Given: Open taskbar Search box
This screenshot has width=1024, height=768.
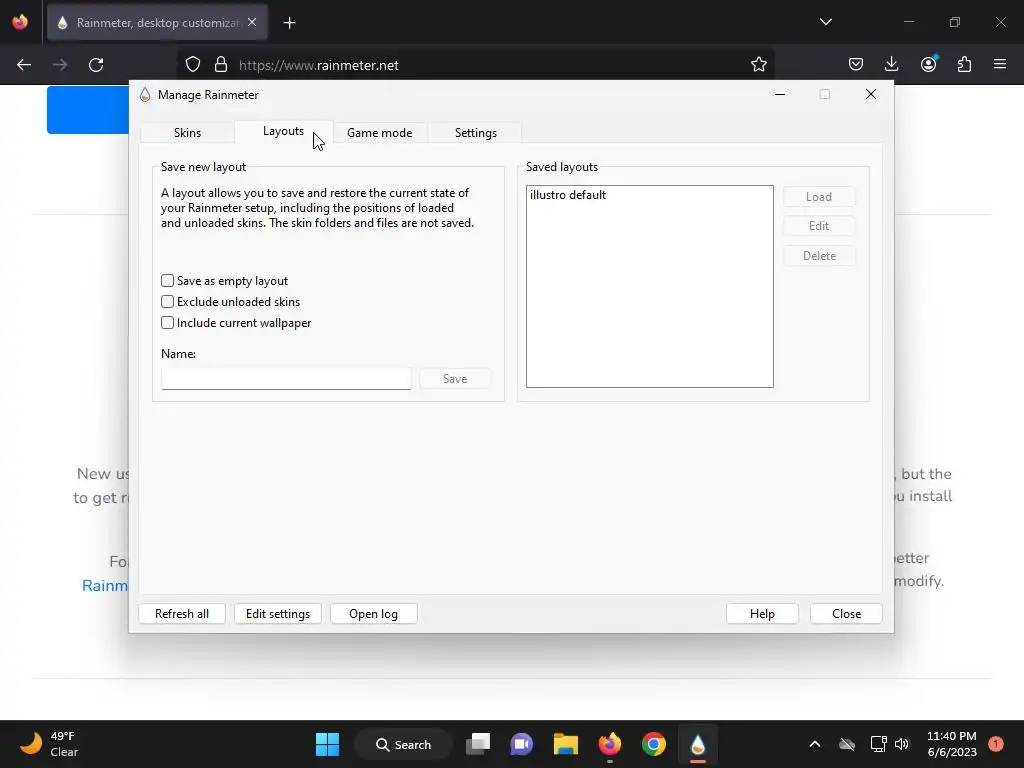Looking at the screenshot, I should coord(404,744).
